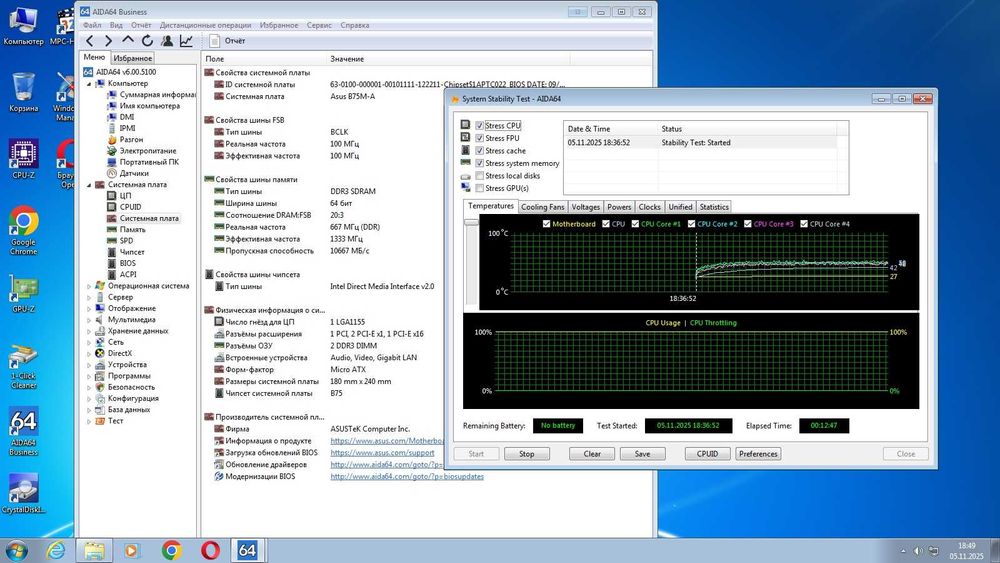1000x563 pixels.
Task: Launch the GPU-Z desktop shortcut
Action: click(x=23, y=293)
